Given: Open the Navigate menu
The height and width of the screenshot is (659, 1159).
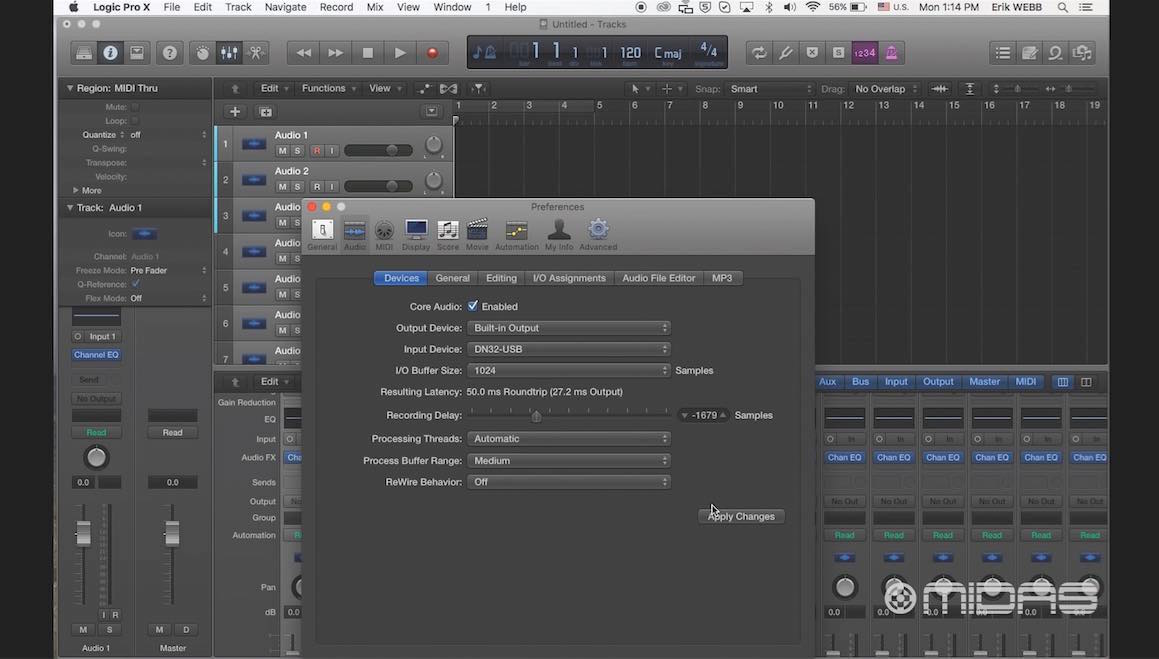Looking at the screenshot, I should pos(285,7).
